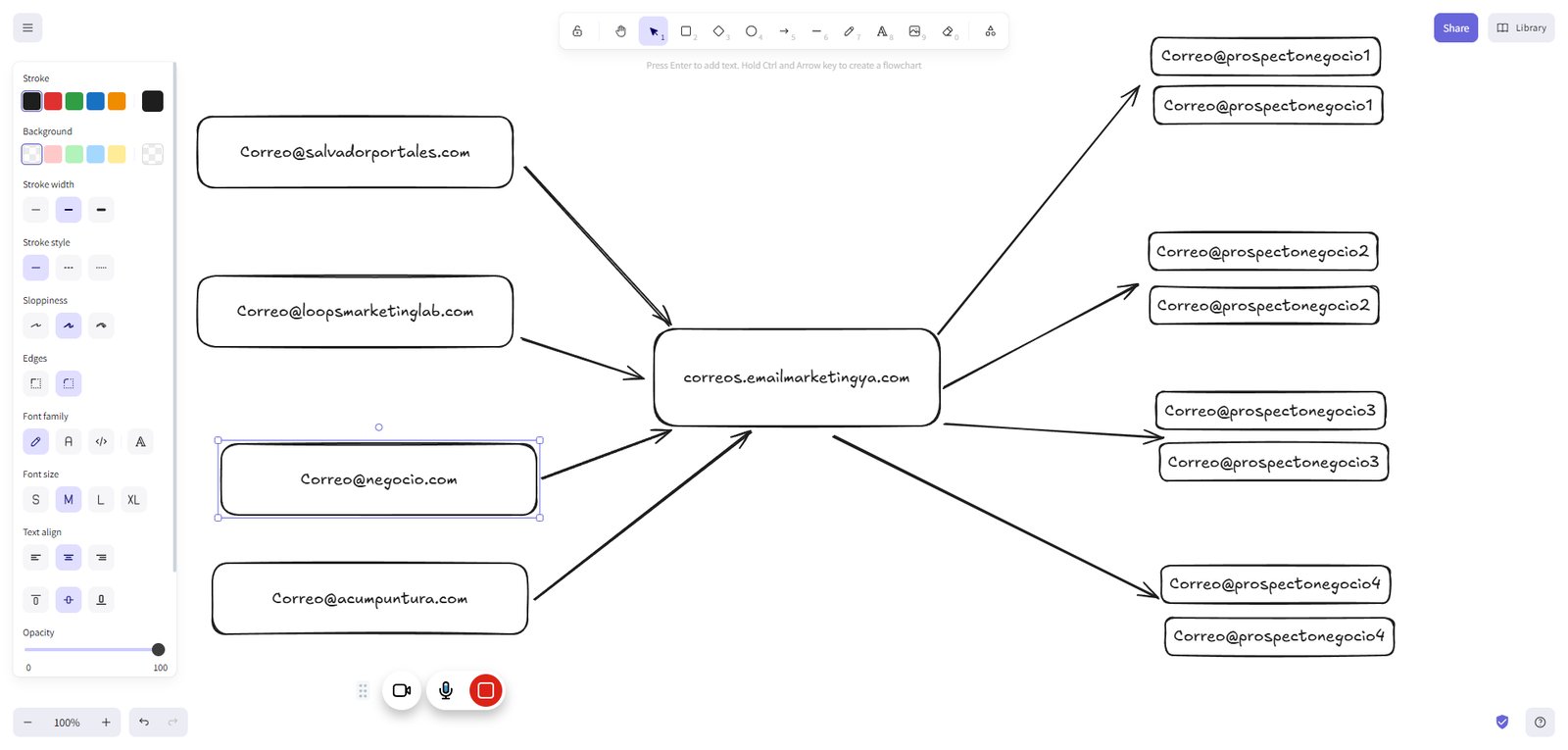Screen dimensions: 1568x750
Task: Set sloppiness to architect
Action: [36, 325]
